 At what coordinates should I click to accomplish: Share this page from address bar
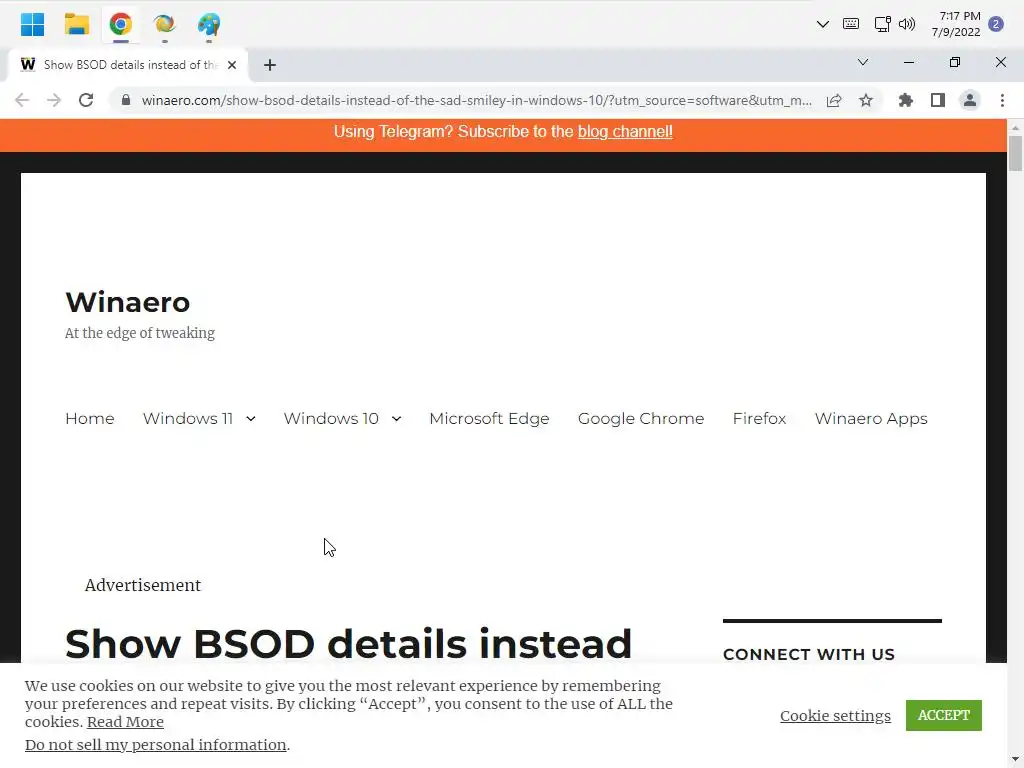pyautogui.click(x=834, y=101)
